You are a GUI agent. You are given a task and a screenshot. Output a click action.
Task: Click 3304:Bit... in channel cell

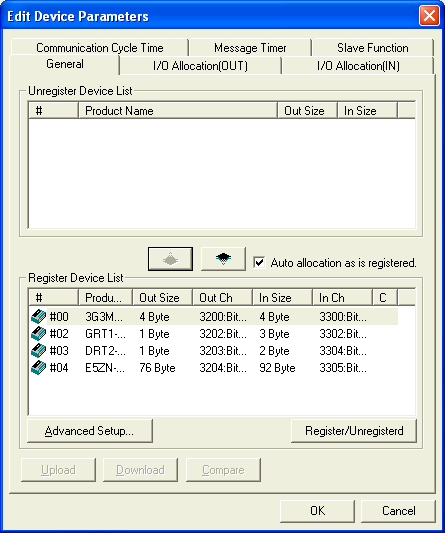343,351
